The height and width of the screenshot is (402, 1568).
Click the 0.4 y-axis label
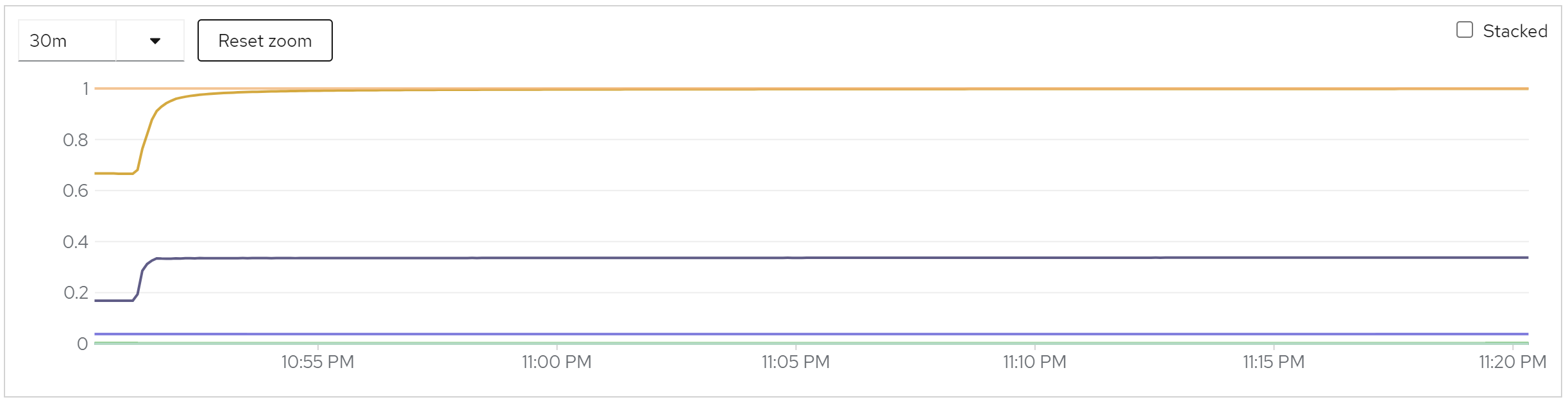point(76,242)
